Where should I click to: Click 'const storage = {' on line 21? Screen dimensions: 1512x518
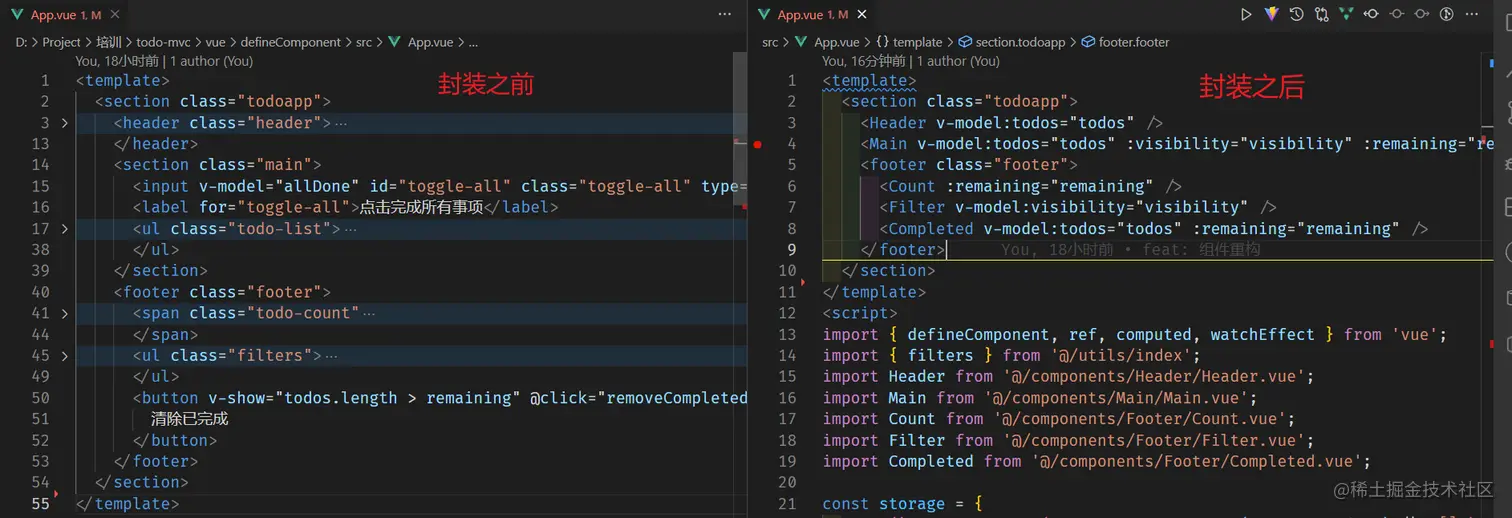click(903, 504)
